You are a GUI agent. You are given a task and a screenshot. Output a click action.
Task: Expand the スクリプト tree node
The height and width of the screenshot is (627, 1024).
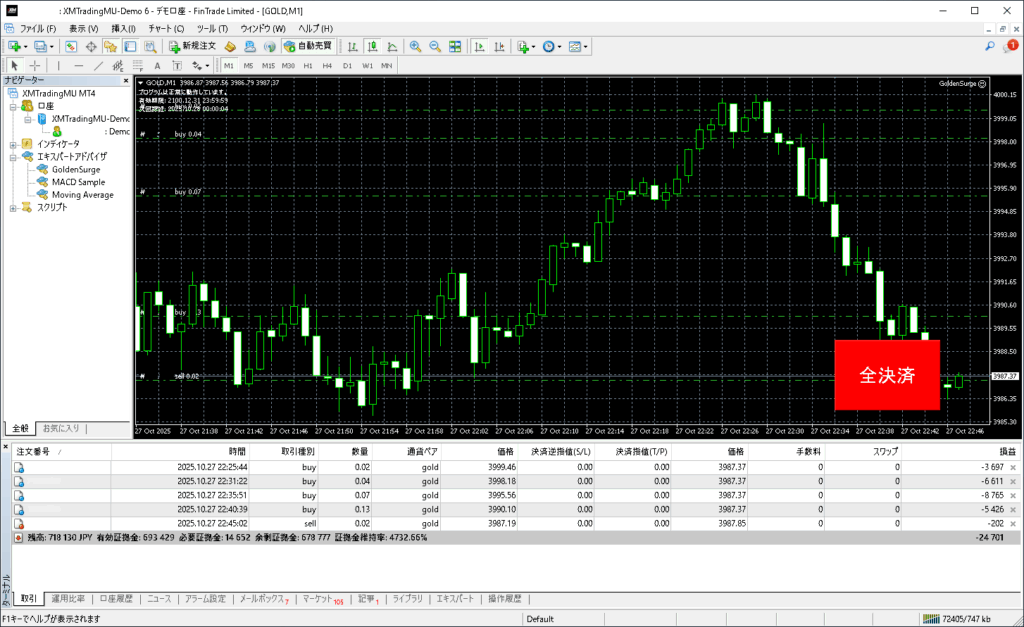coord(12,208)
